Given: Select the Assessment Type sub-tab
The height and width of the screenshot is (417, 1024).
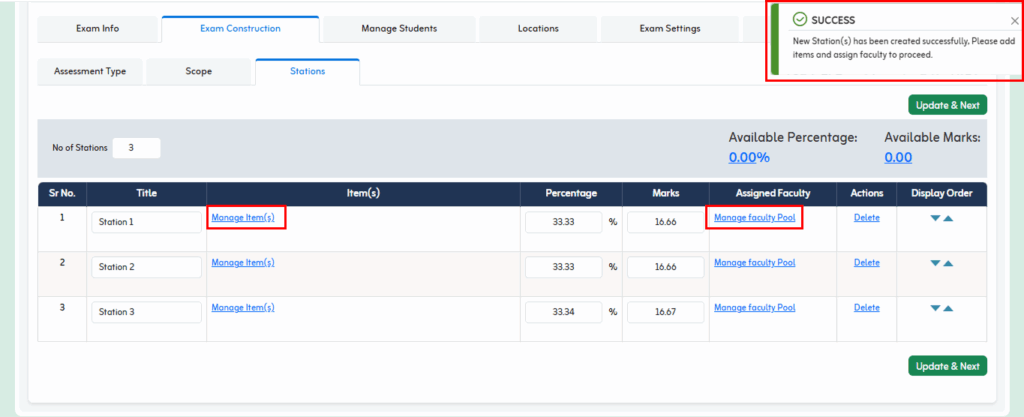Looking at the screenshot, I should point(90,71).
